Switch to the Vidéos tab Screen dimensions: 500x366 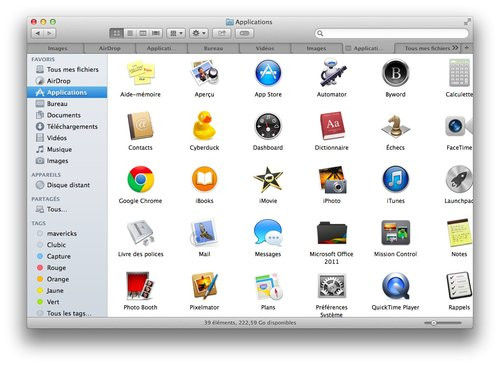tap(265, 48)
